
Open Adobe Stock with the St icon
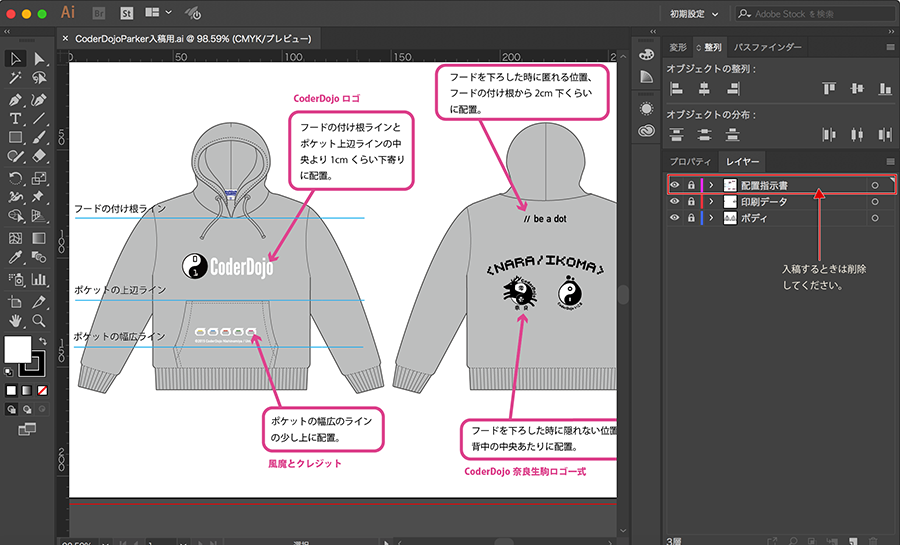tap(127, 13)
